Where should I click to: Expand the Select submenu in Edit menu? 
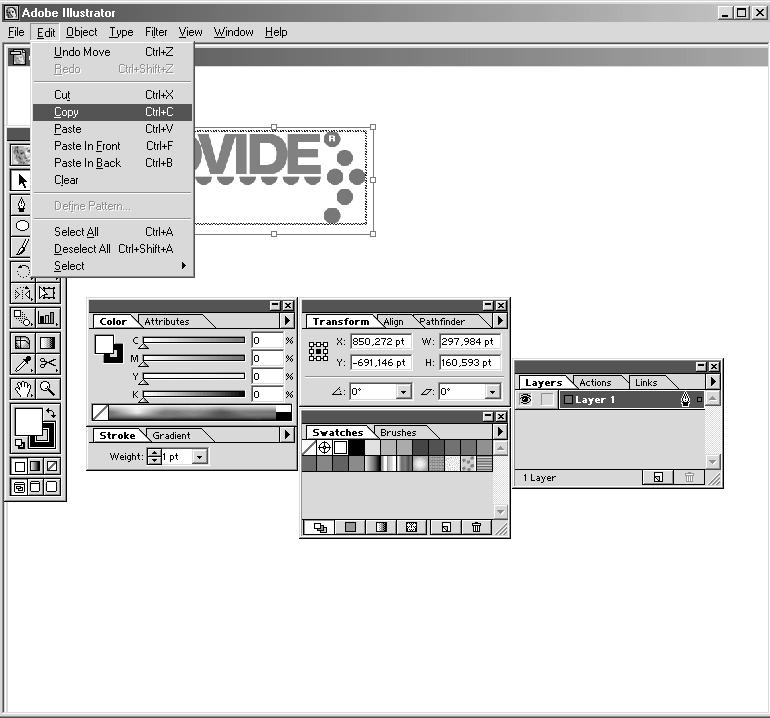point(113,266)
